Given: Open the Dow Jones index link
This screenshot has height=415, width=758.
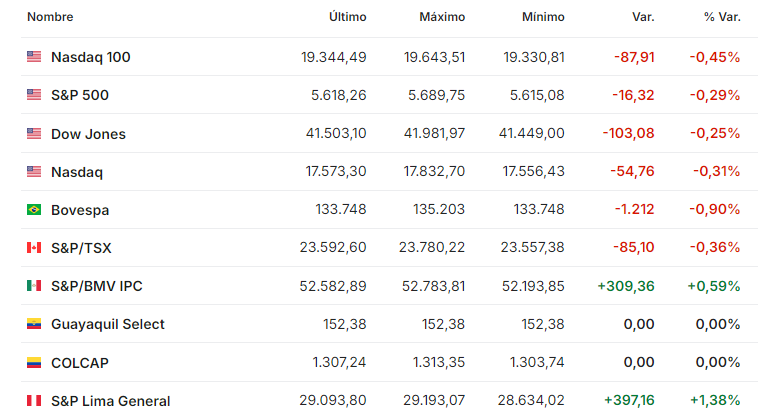Looking at the screenshot, I should tap(88, 134).
